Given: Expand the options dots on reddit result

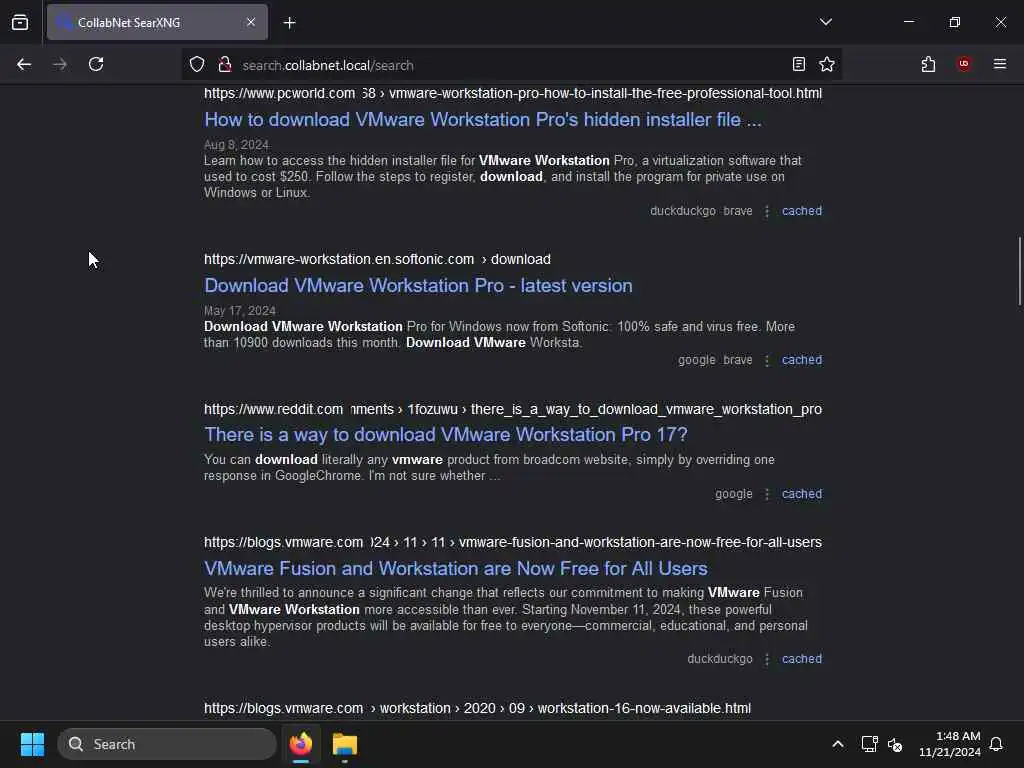Looking at the screenshot, I should coord(767,494).
